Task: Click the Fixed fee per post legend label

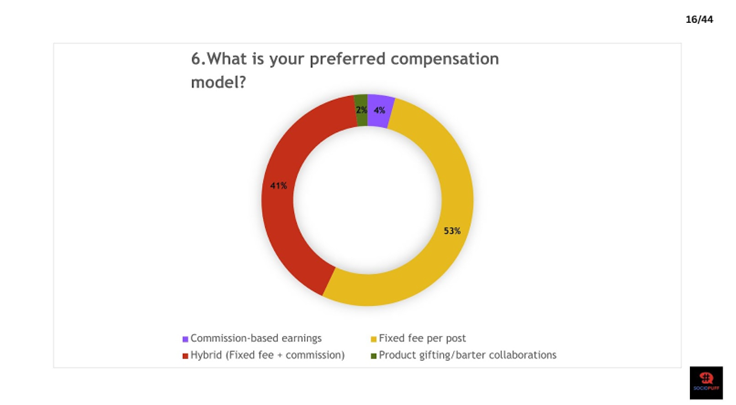Action: pyautogui.click(x=422, y=338)
